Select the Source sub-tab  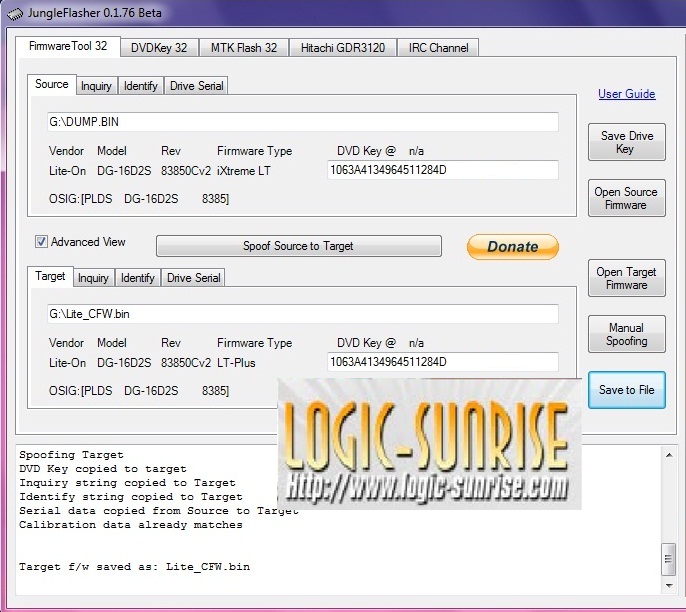click(52, 84)
